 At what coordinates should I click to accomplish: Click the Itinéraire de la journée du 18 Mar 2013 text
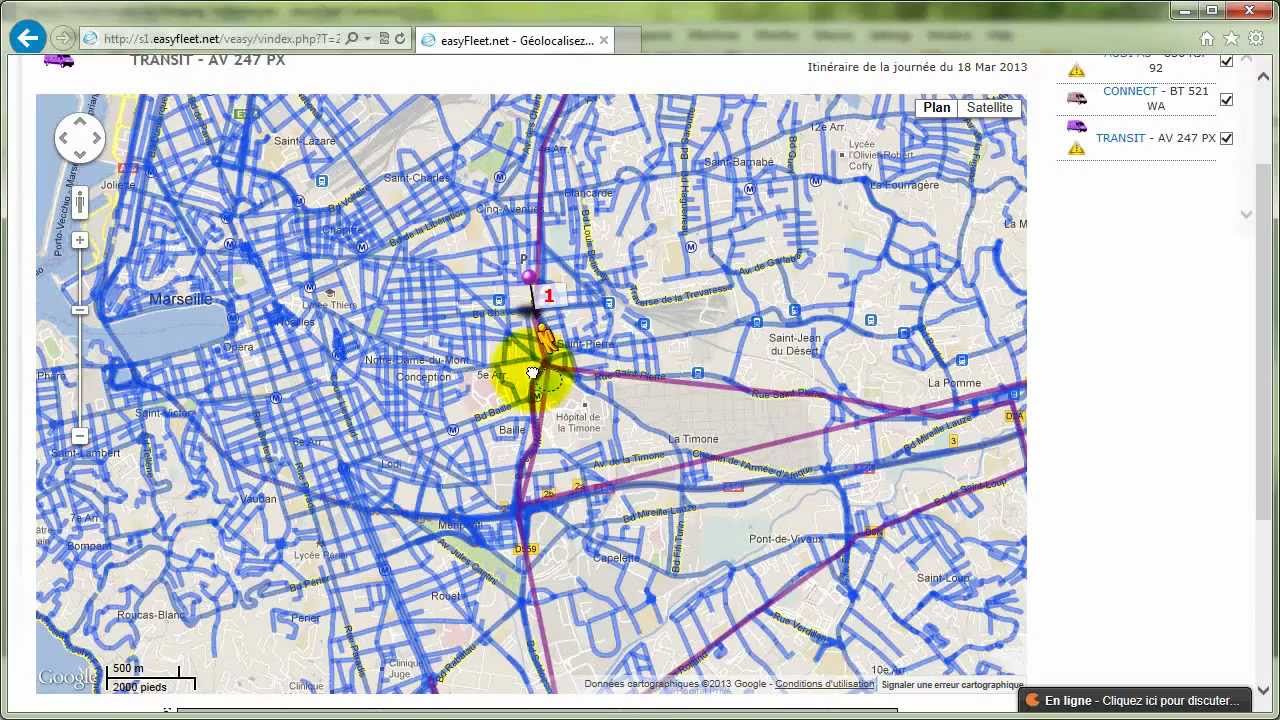(x=917, y=67)
